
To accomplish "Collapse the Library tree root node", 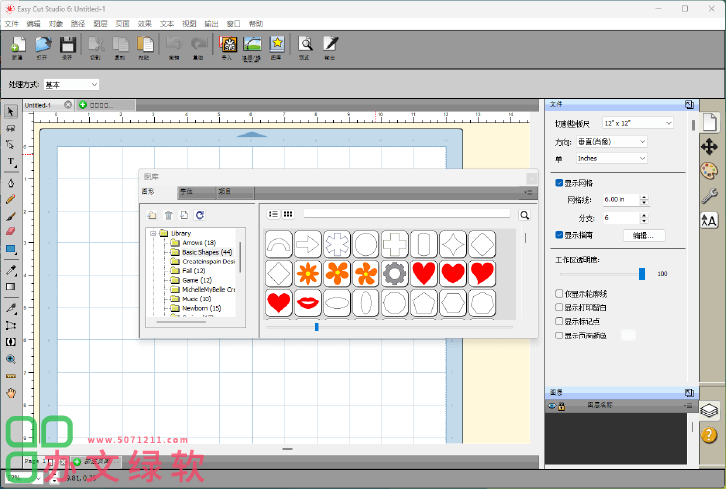I will tap(153, 233).
